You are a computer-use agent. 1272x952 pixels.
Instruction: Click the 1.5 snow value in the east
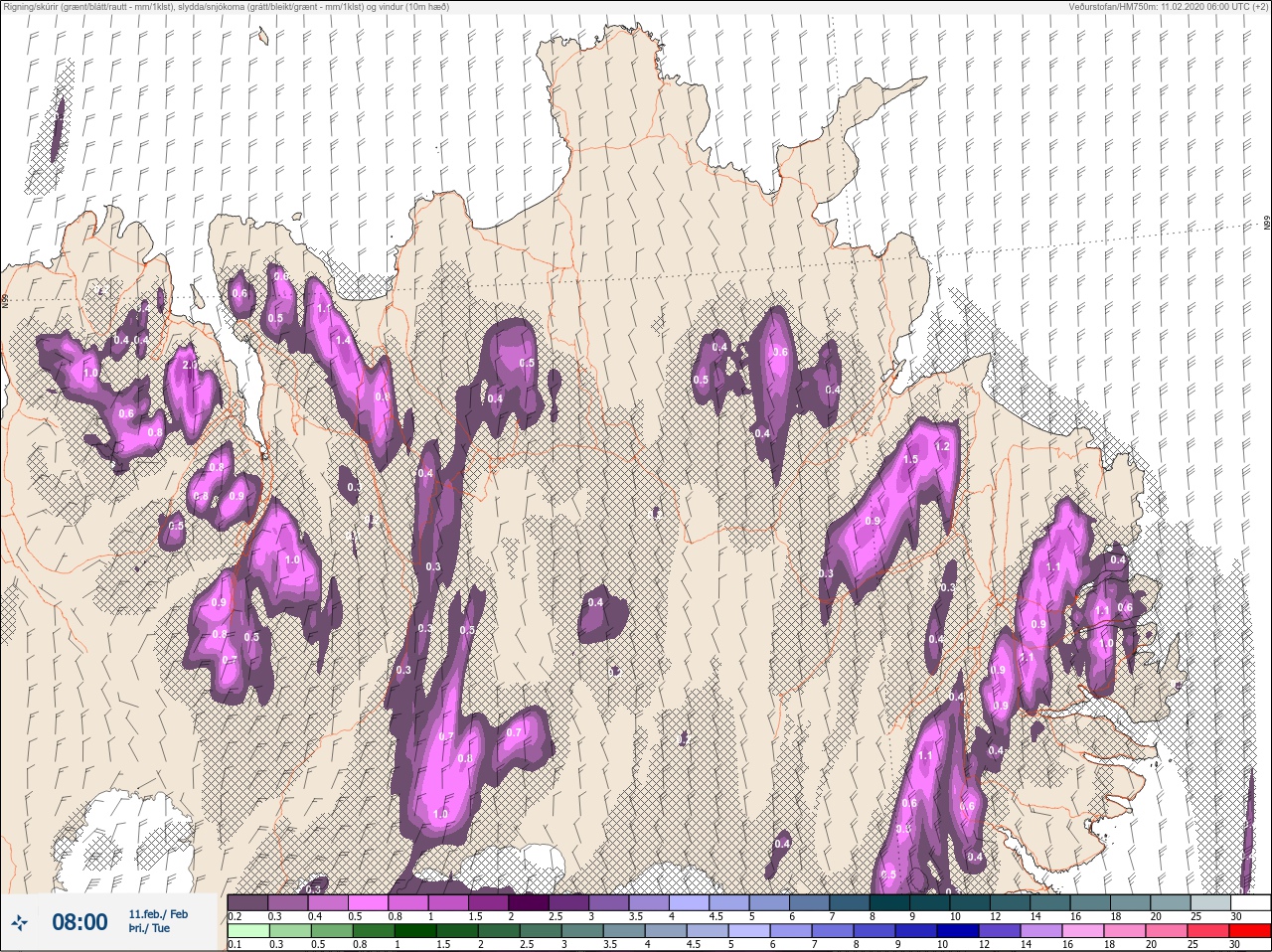[911, 459]
